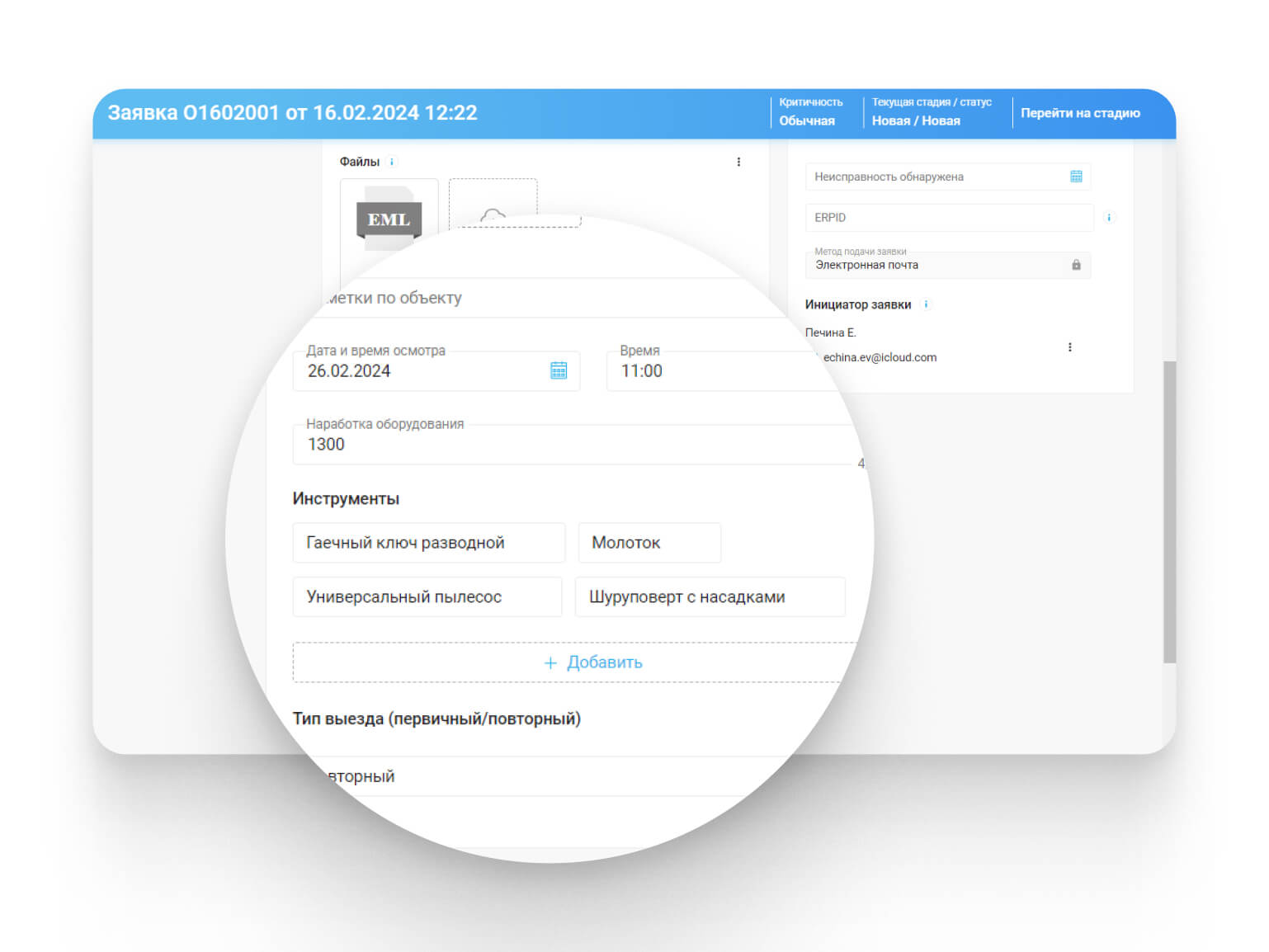
Task: Click Текущая стадия Новая / Новая status
Action: coord(932,111)
